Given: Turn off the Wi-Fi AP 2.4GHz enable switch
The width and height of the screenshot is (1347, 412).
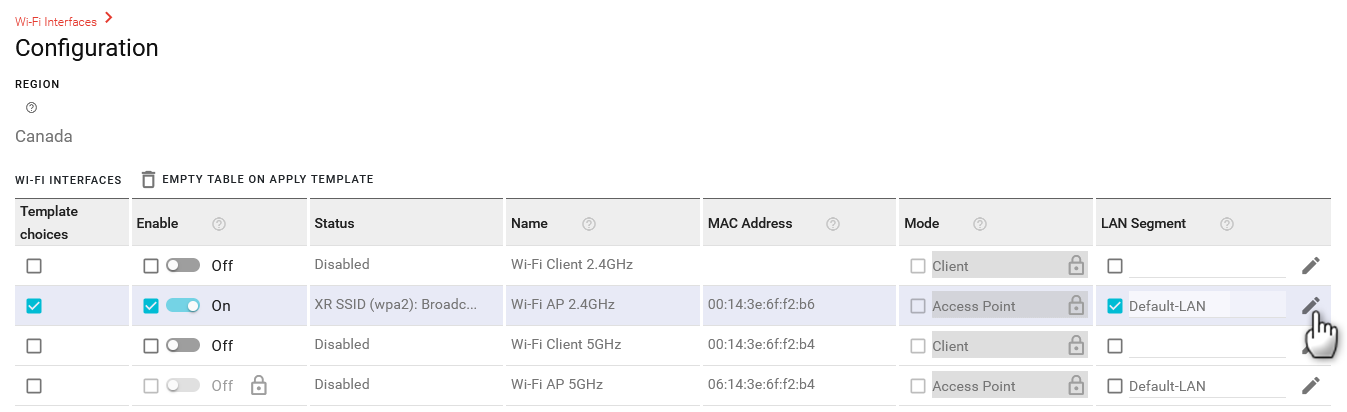Looking at the screenshot, I should 183,306.
